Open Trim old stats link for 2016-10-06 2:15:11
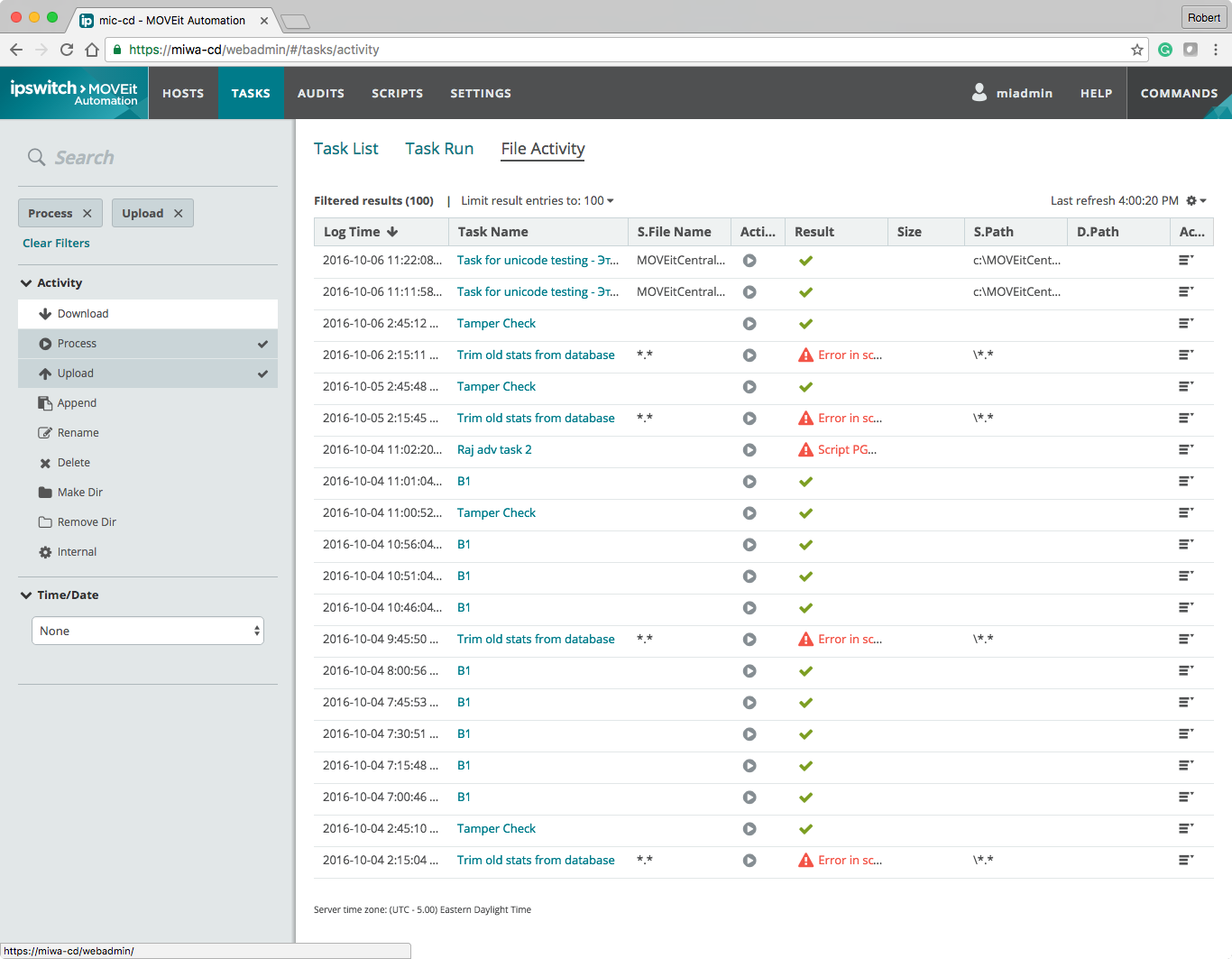This screenshot has height=959, width=1232. (x=536, y=355)
